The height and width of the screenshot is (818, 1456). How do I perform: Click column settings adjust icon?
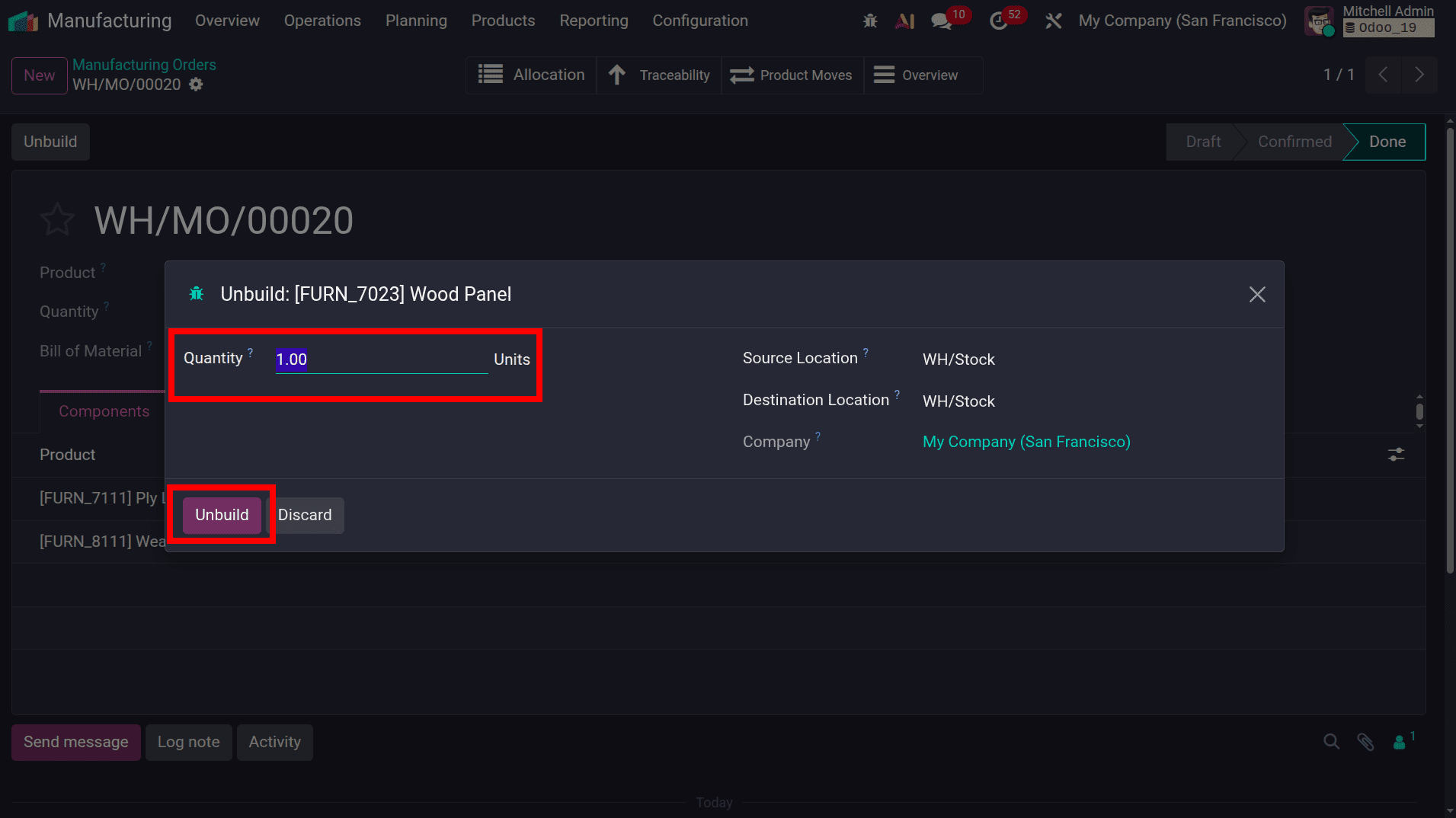(x=1396, y=455)
